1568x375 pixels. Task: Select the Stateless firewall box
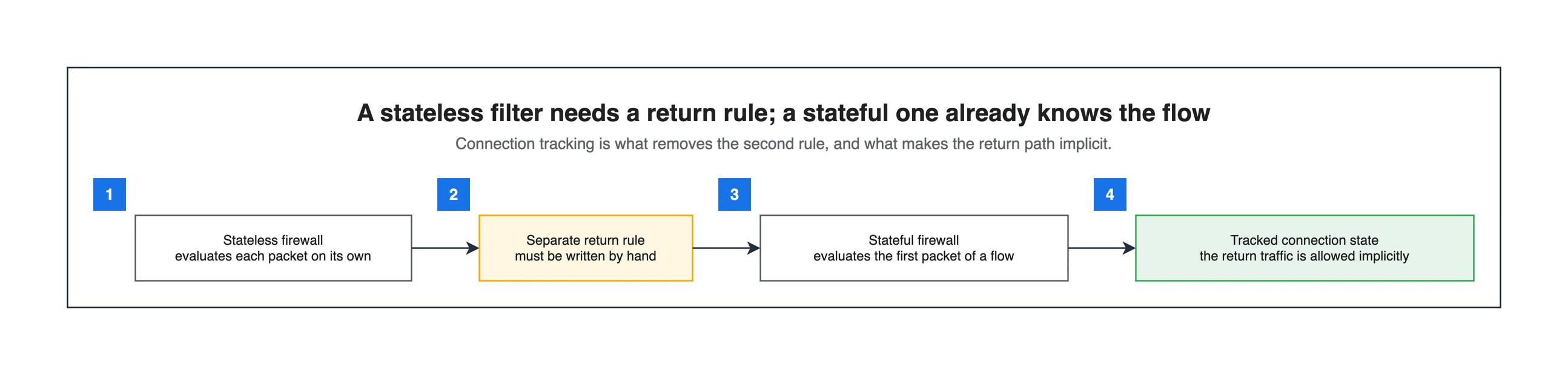click(x=273, y=248)
